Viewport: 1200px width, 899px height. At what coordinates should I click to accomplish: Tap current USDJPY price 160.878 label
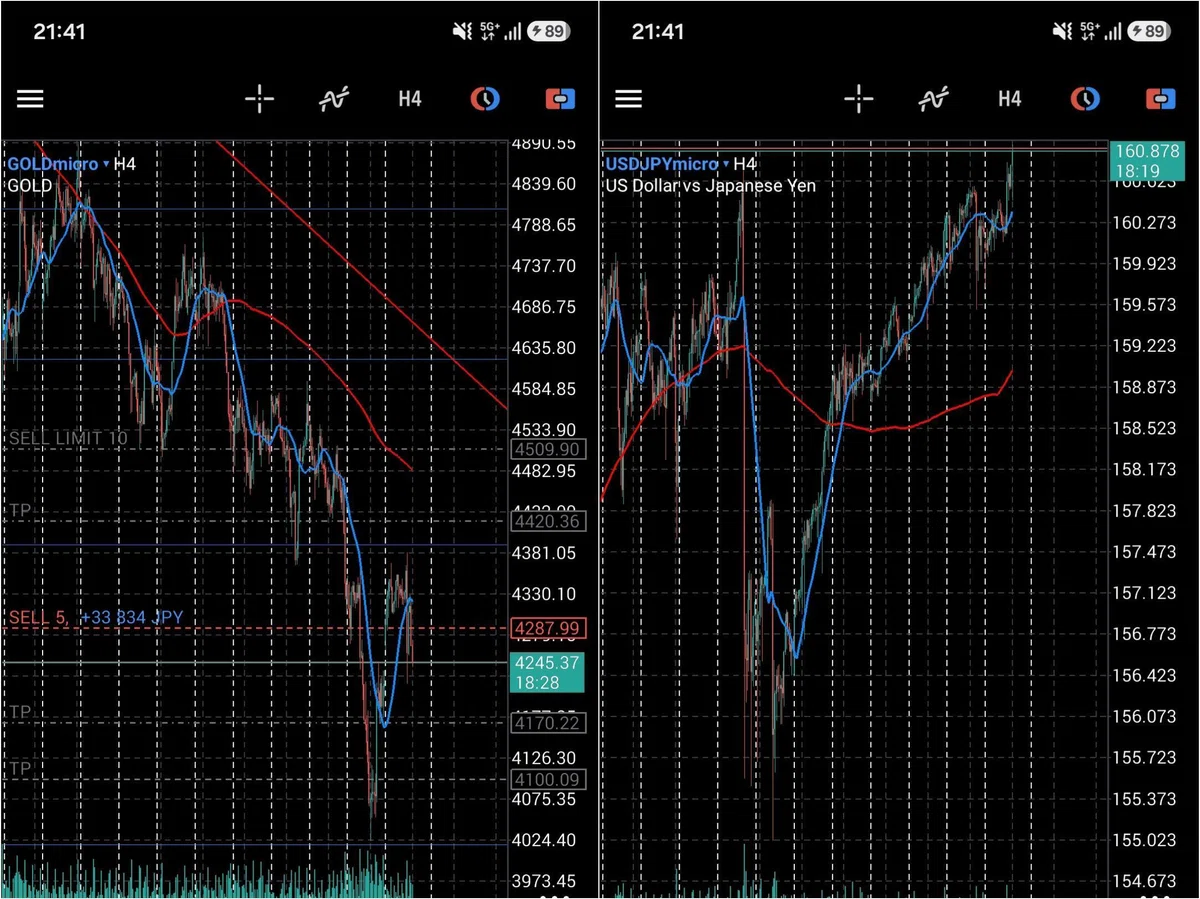[x=1148, y=160]
